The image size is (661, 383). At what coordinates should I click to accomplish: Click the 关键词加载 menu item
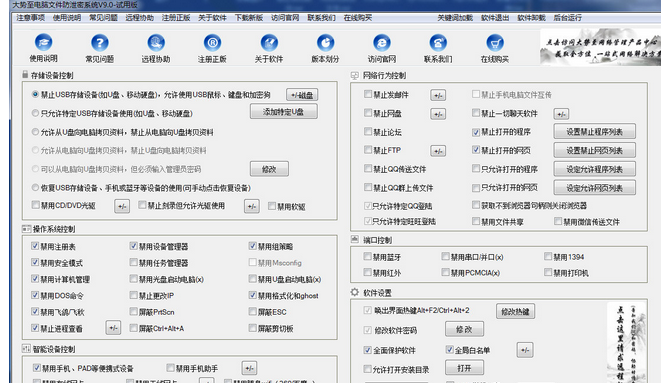pyautogui.click(x=455, y=18)
